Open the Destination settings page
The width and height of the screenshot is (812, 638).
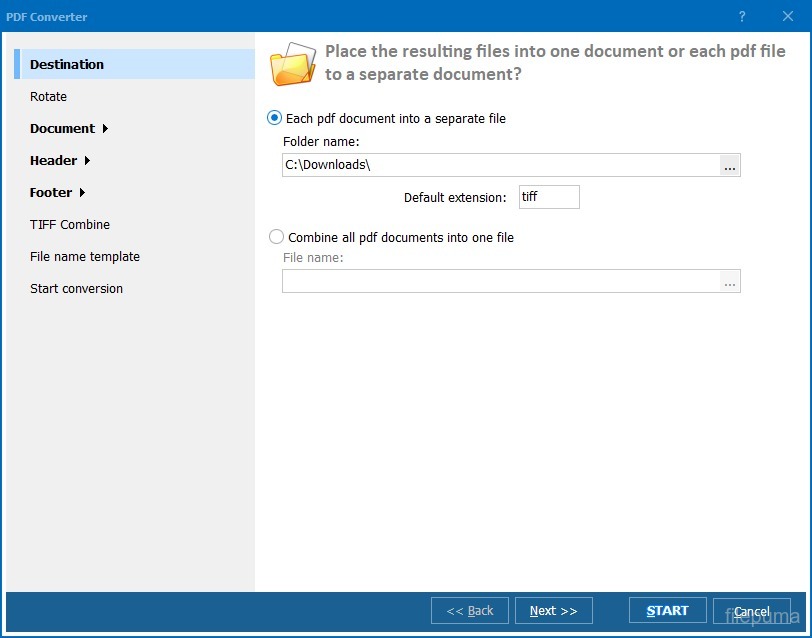[x=67, y=65]
